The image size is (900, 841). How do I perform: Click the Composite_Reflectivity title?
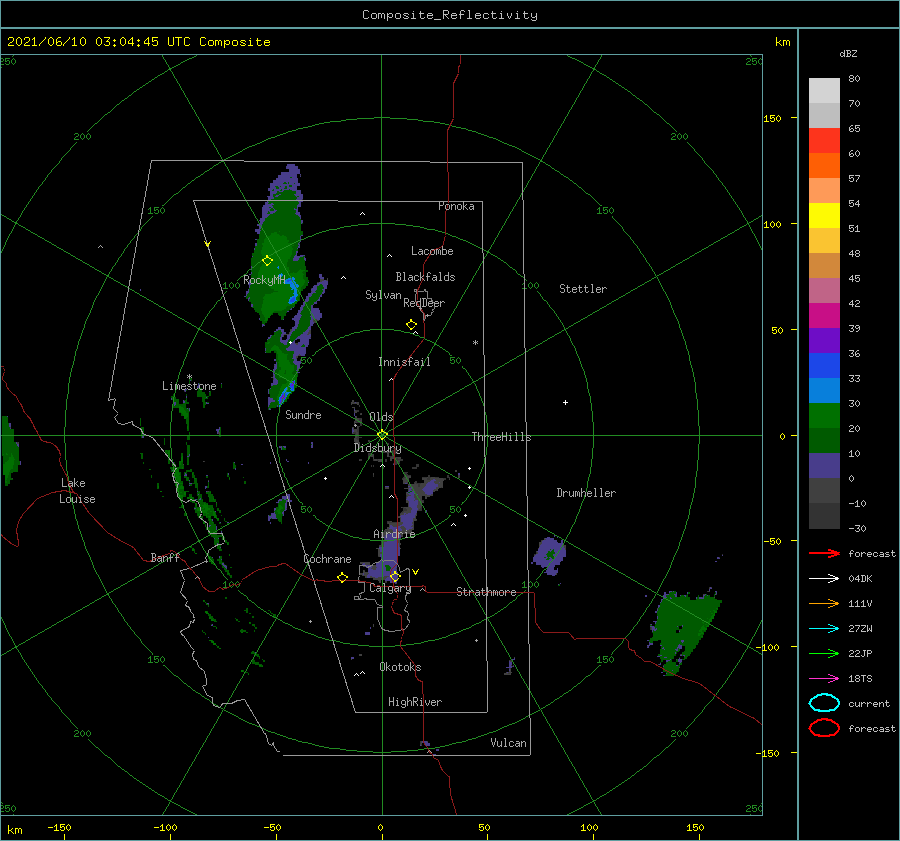[450, 15]
